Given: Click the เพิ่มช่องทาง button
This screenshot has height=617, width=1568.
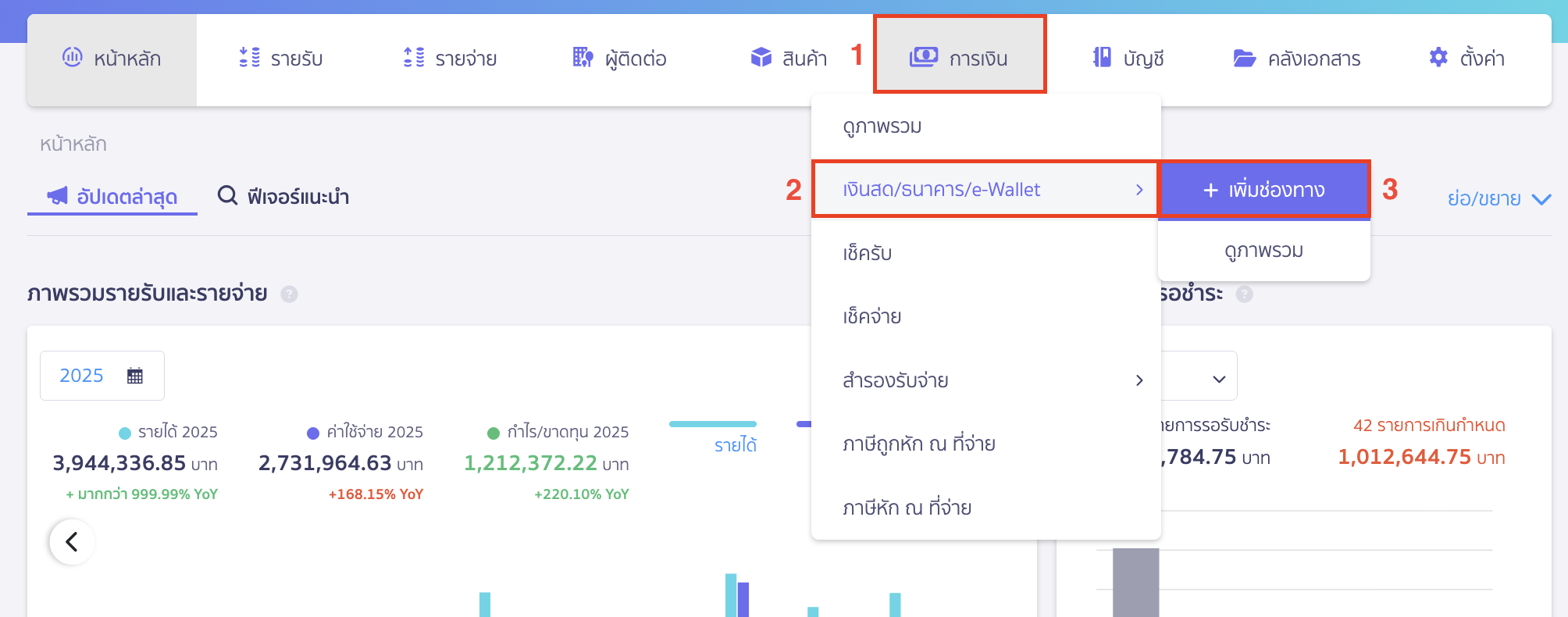Looking at the screenshot, I should 1264,190.
